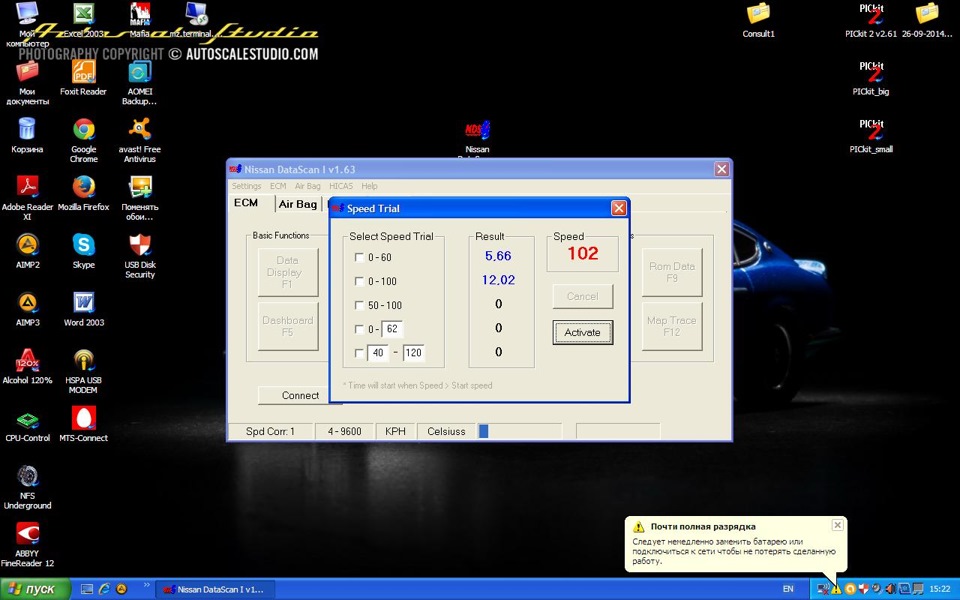Click the start speed field showing 40

point(378,353)
